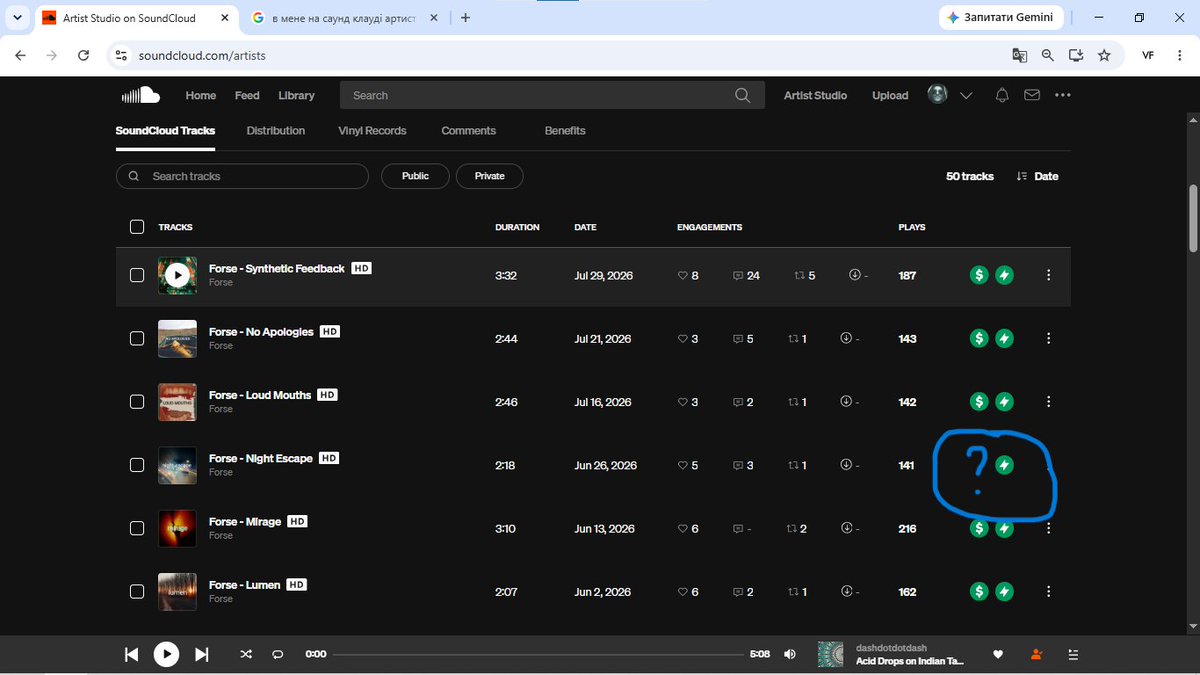Click amplify lightning icon for Synthetic Feedback
Screen dimensions: 1200x675
point(1004,275)
